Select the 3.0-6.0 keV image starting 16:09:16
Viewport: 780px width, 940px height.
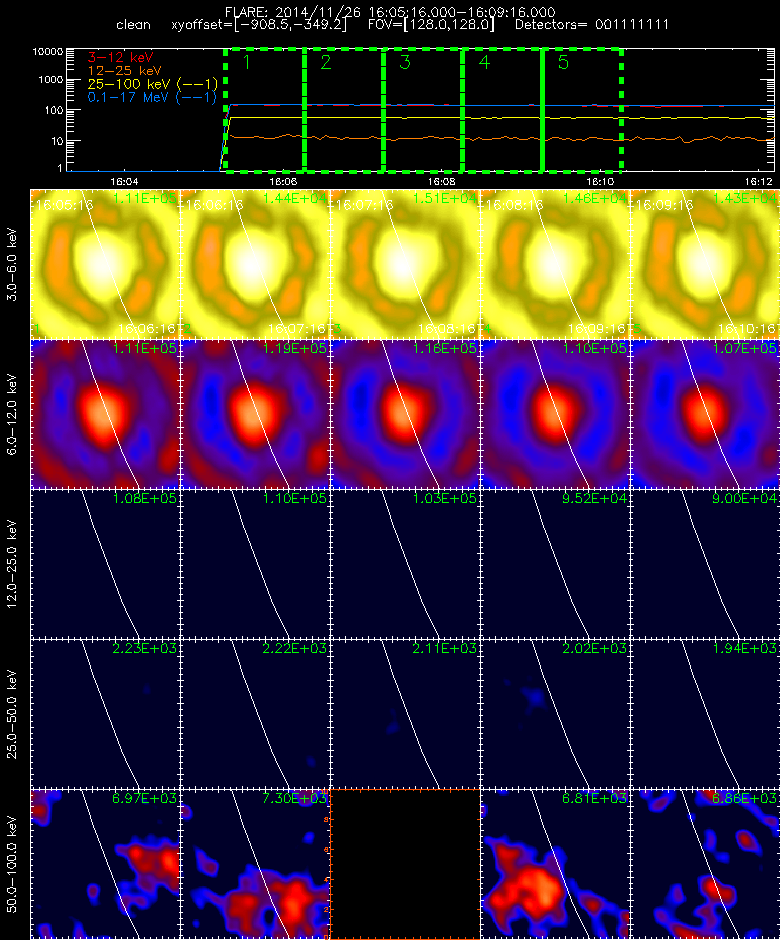(x=704, y=264)
